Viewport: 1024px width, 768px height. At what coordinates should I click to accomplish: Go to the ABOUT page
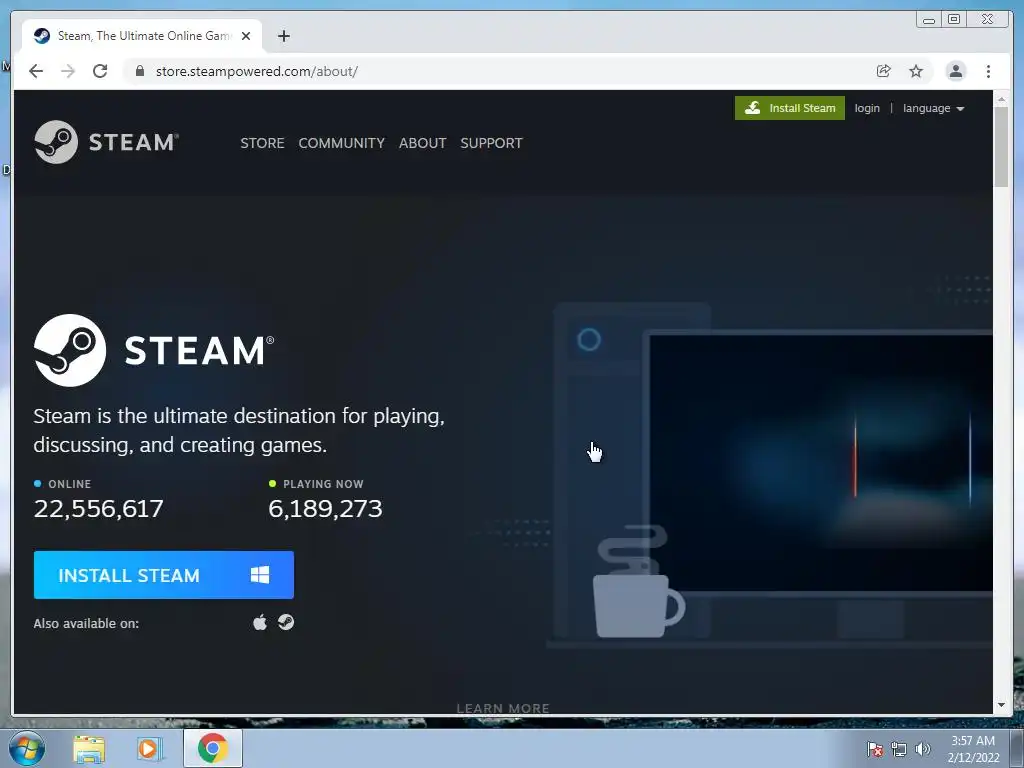[423, 143]
